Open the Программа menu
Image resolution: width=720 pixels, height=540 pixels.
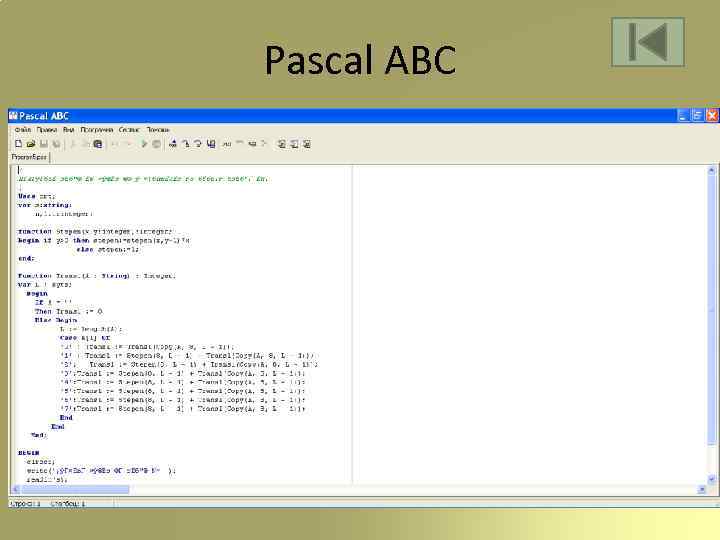coord(96,129)
